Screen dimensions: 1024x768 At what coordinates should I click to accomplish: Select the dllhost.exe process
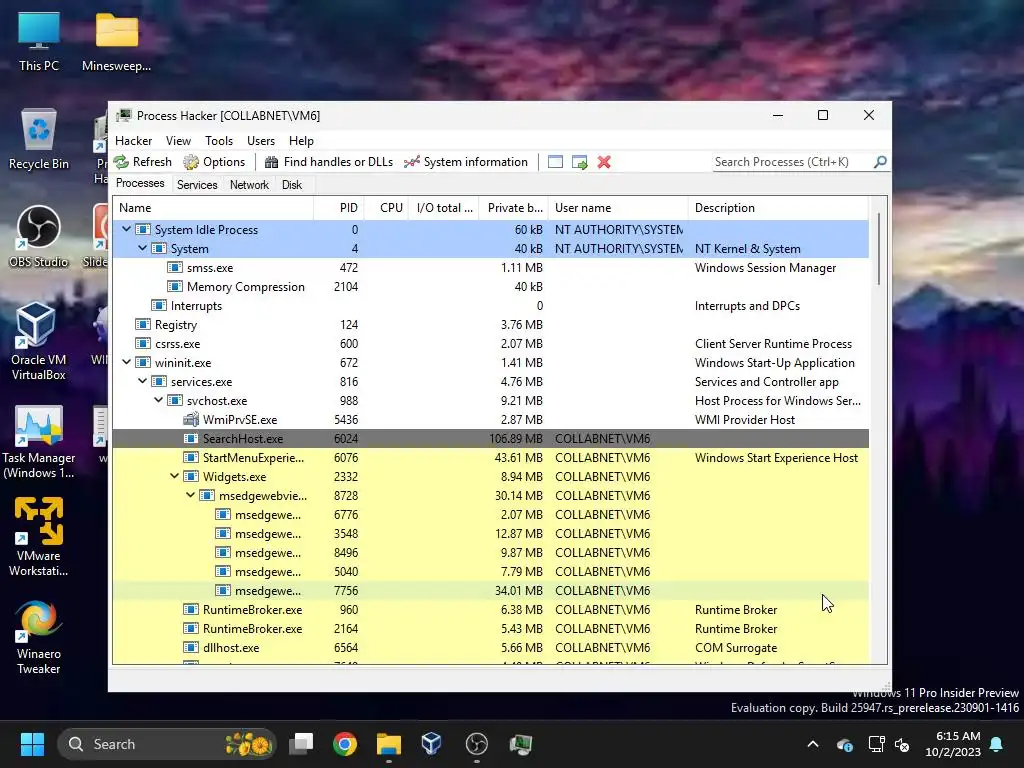[490, 648]
